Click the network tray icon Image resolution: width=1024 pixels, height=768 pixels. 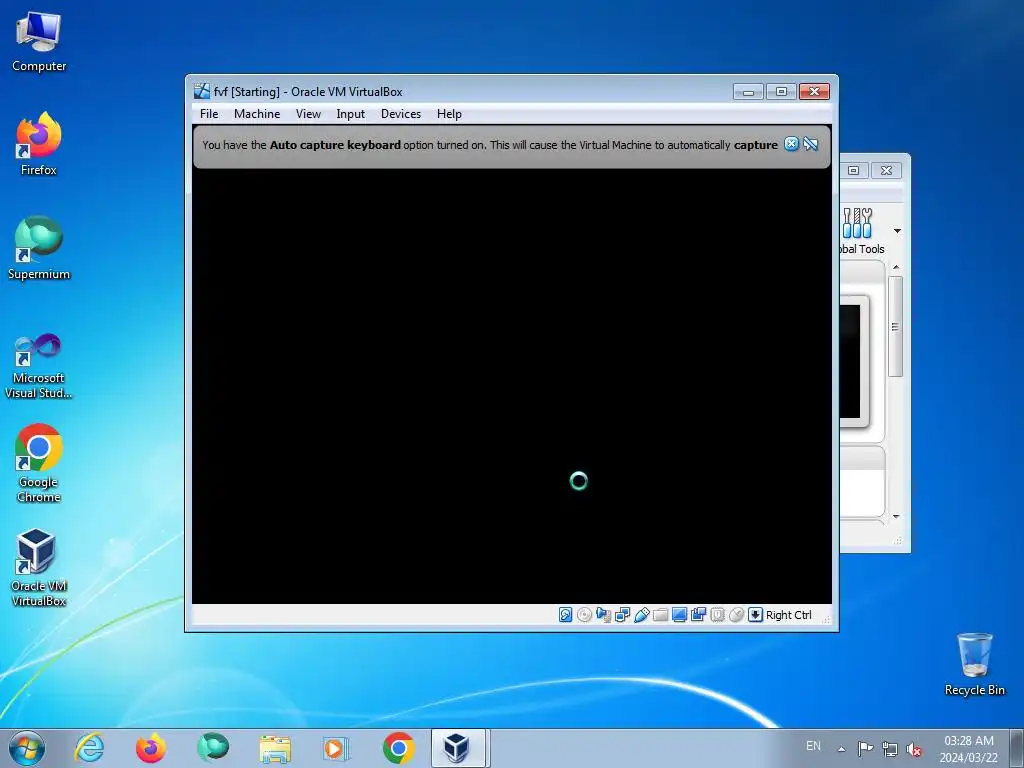(x=889, y=749)
